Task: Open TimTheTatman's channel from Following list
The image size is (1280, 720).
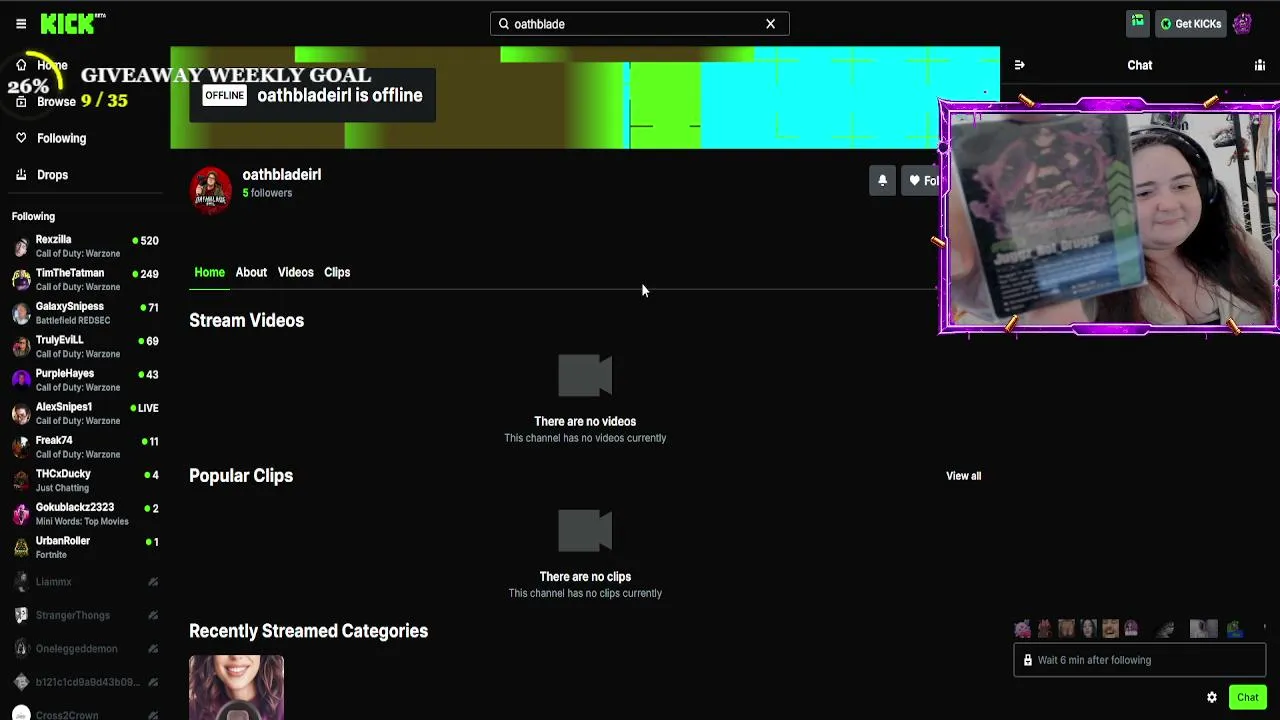Action: (85, 280)
